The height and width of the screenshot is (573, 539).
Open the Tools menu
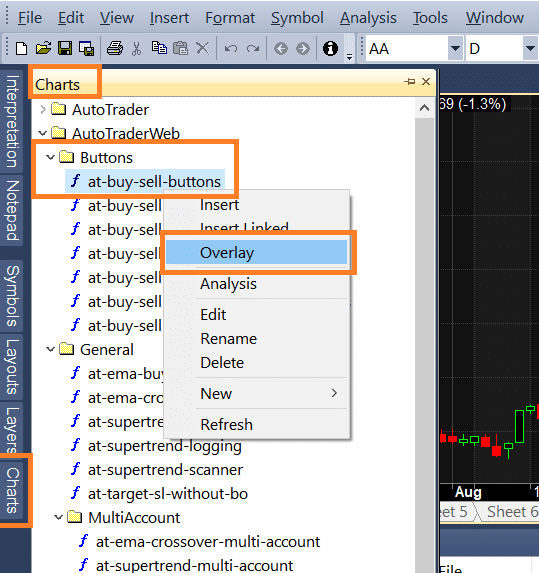(x=430, y=18)
